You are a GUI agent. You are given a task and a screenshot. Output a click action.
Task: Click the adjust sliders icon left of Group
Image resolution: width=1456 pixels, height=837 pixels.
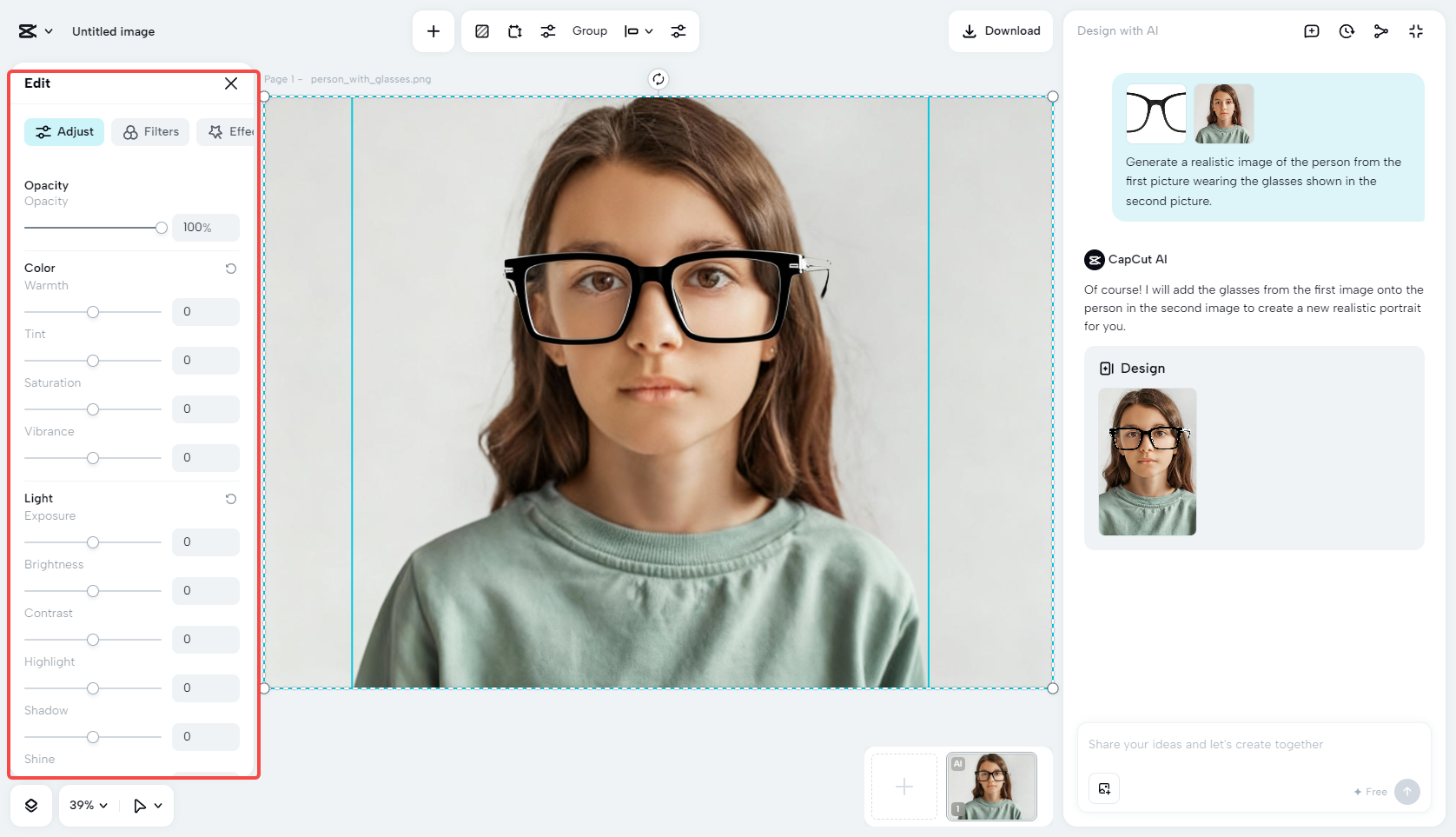pos(548,31)
